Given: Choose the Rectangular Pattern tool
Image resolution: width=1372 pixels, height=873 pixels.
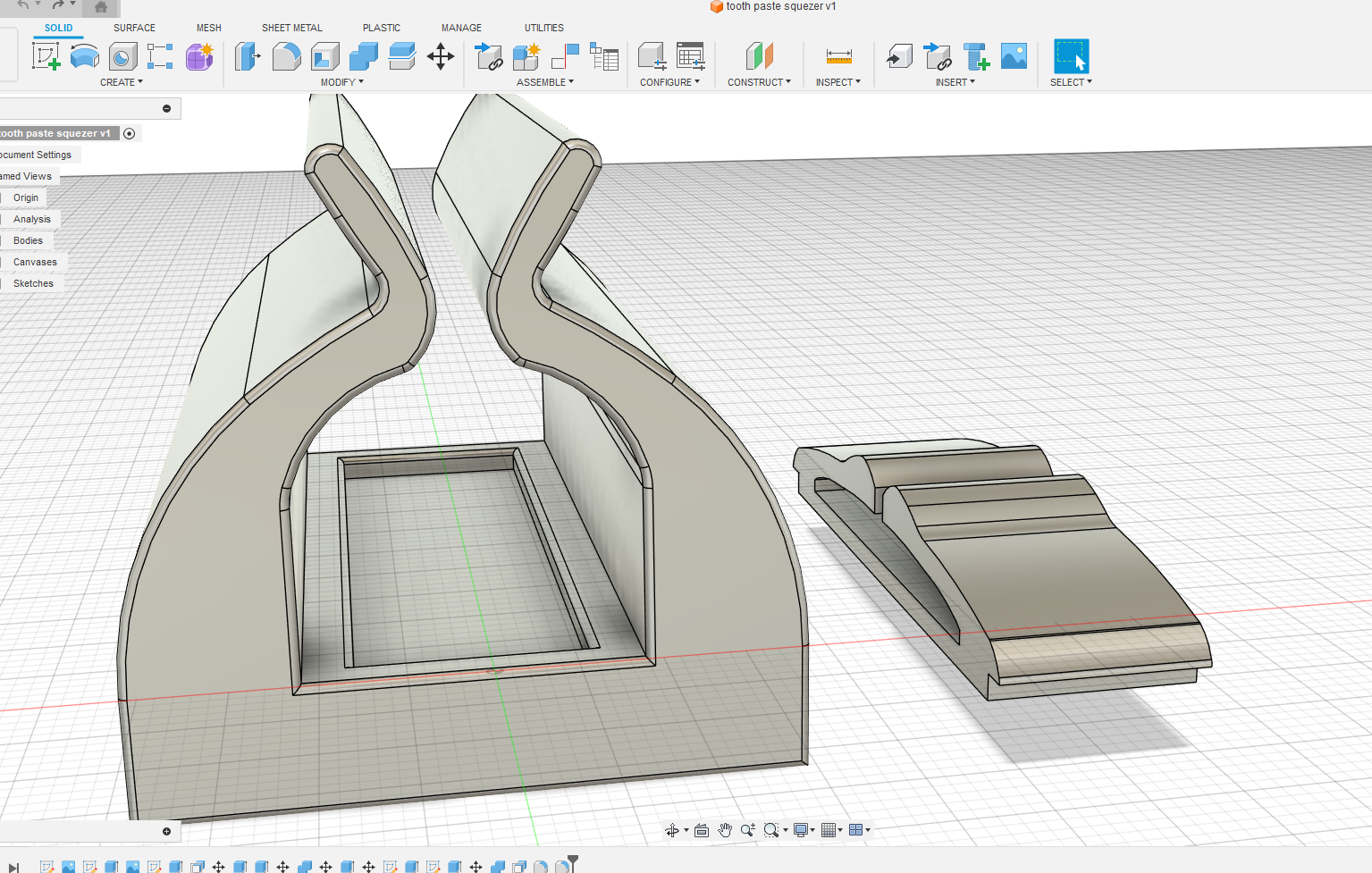Looking at the screenshot, I should point(160,57).
